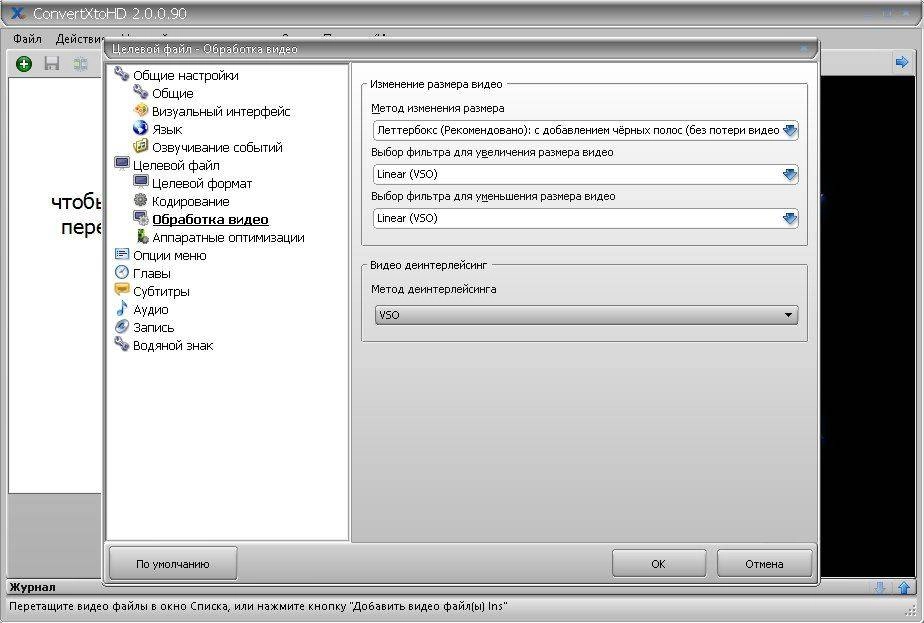Click the По умолчанию button

tap(173, 564)
